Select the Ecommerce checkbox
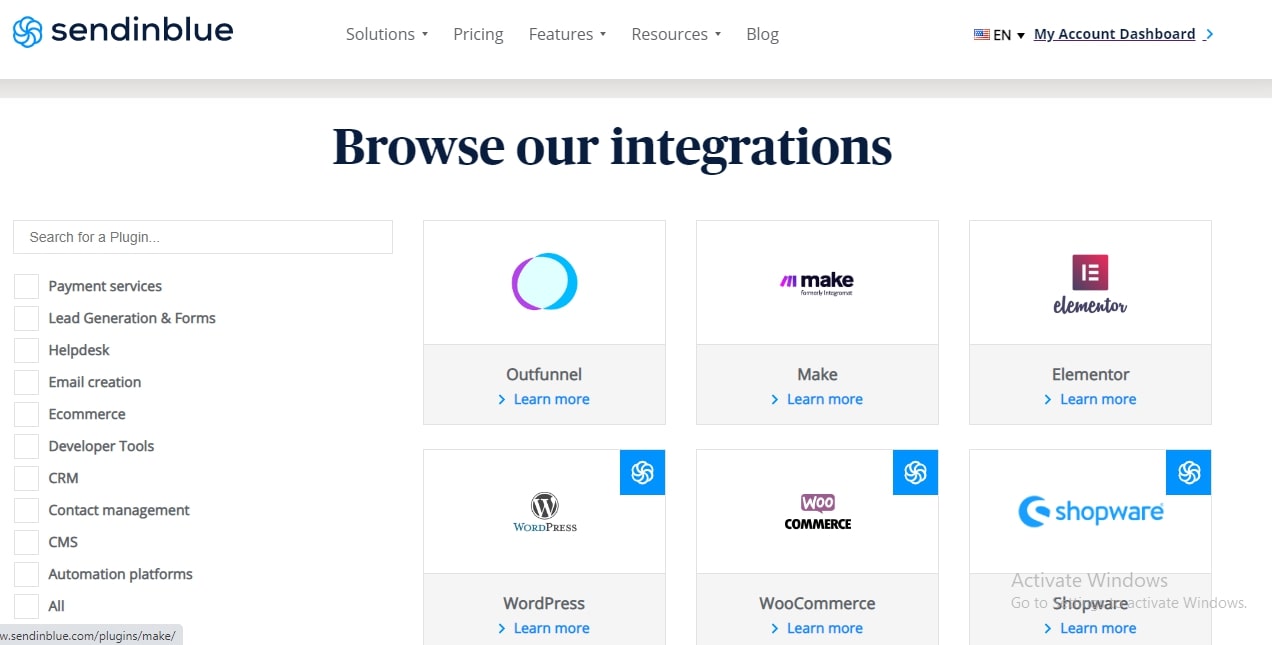The image size is (1272, 645). pyautogui.click(x=26, y=414)
